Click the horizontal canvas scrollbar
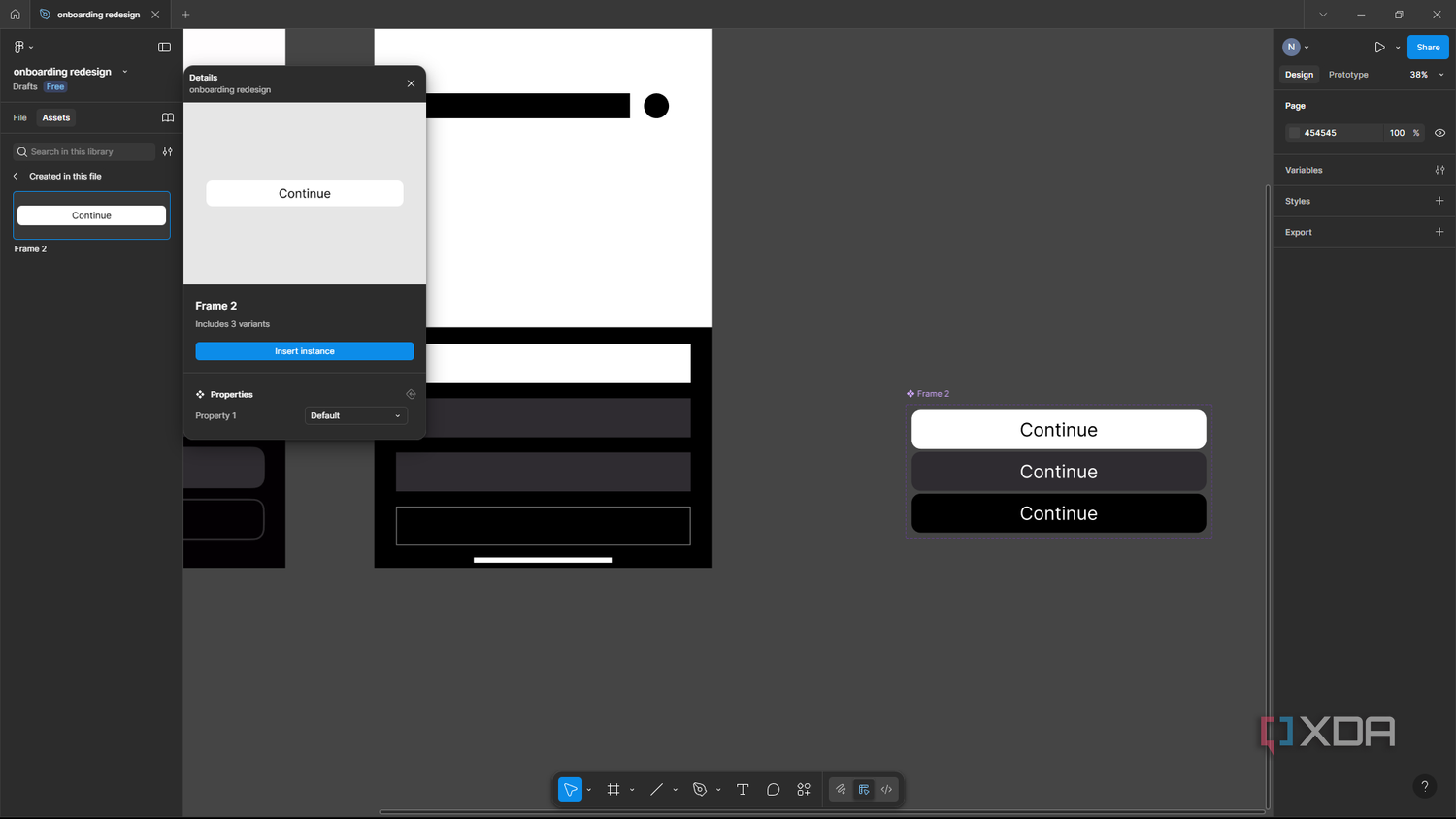 820,811
